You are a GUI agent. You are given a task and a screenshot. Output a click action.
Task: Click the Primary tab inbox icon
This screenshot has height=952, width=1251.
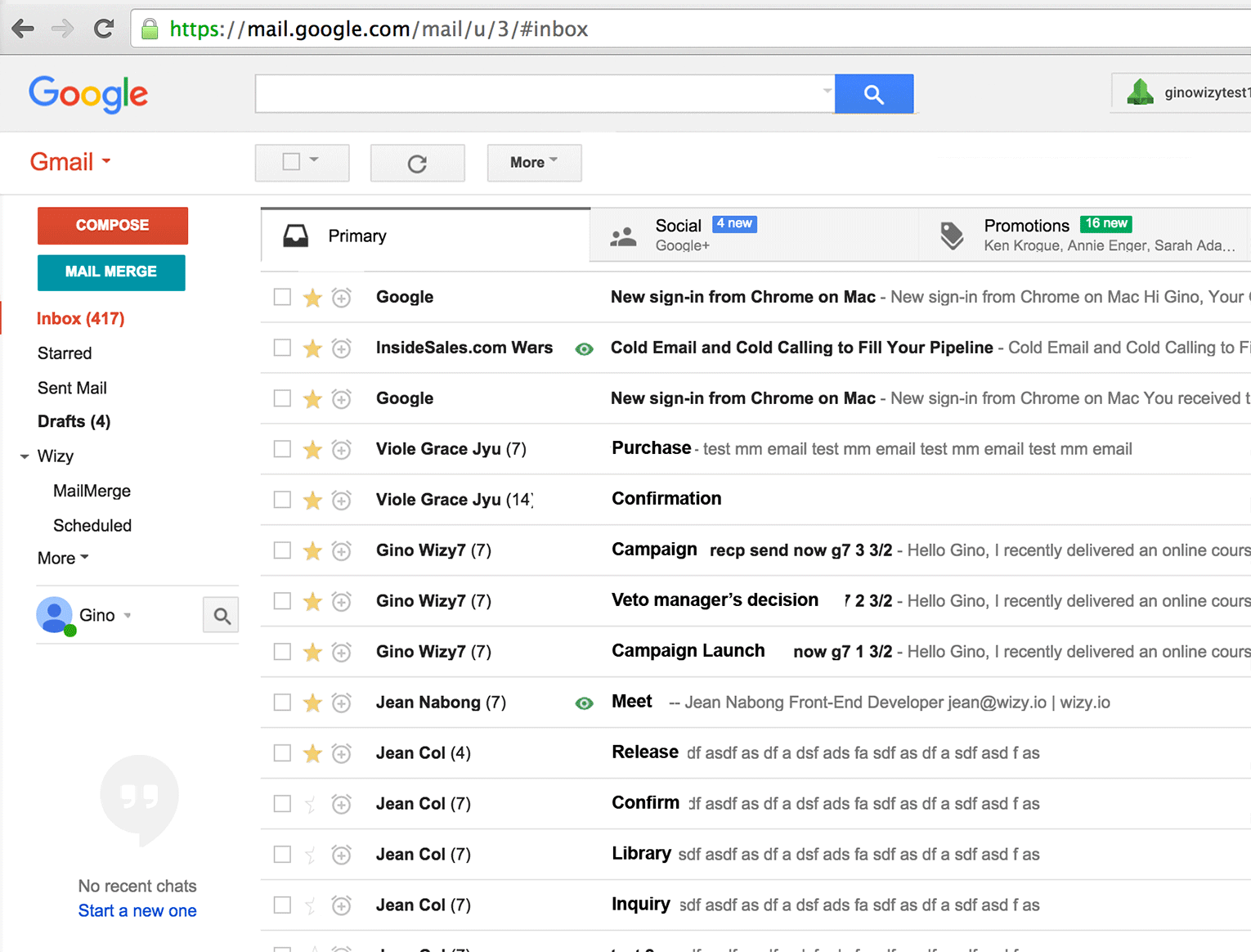295,236
